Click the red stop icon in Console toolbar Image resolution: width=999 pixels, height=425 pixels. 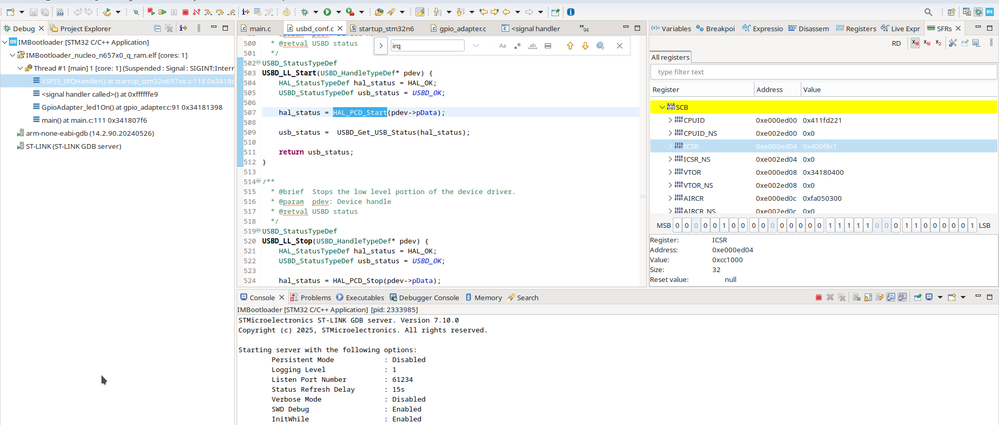coord(818,298)
